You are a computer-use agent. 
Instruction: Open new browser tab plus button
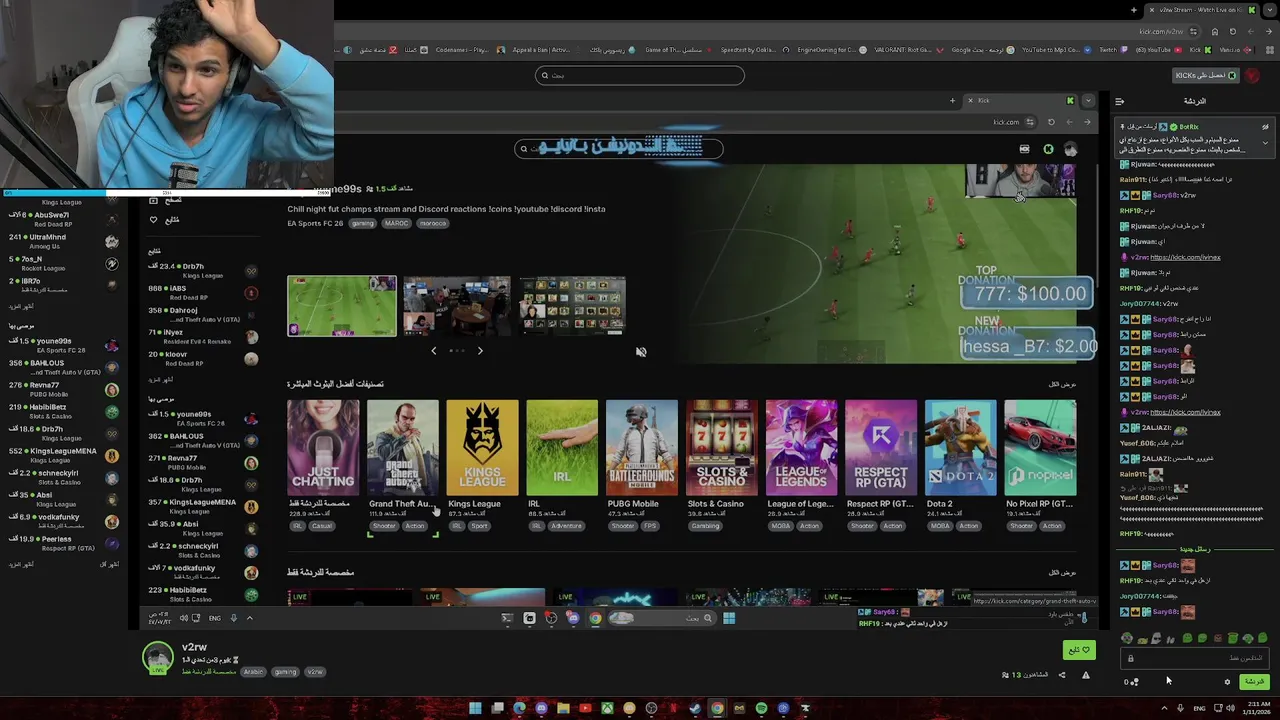[1133, 10]
